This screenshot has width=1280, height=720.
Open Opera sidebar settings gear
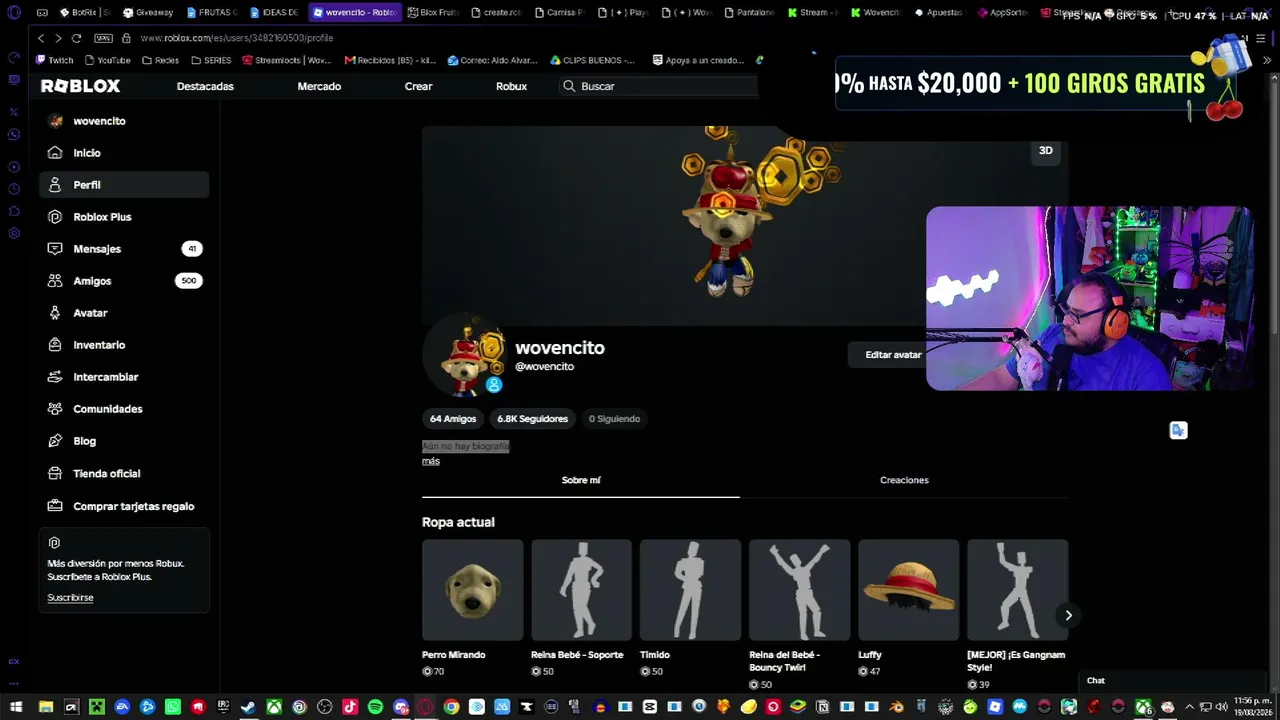tap(14, 233)
